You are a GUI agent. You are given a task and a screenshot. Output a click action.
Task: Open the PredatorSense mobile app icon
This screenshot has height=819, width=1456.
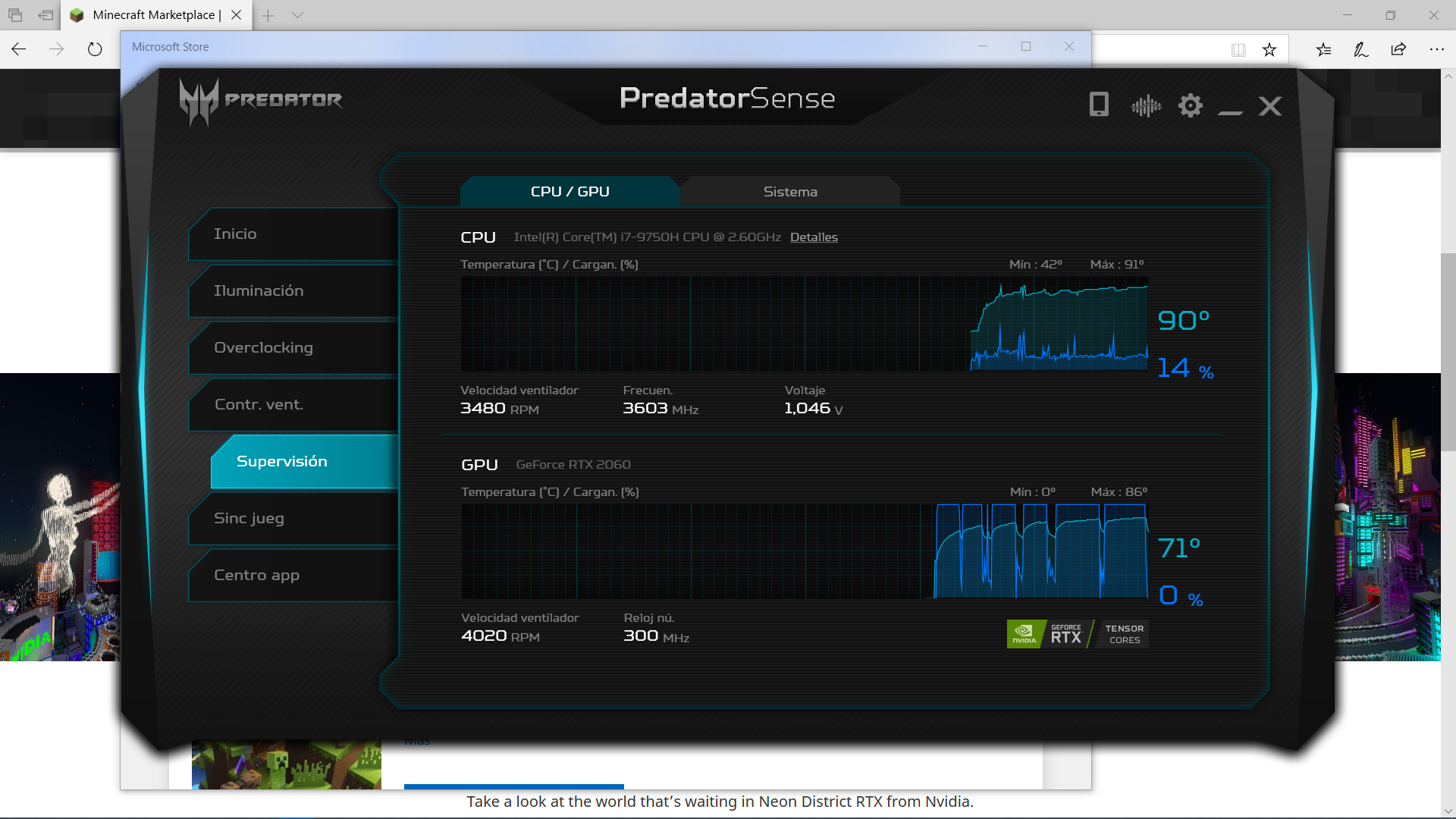[x=1098, y=105]
